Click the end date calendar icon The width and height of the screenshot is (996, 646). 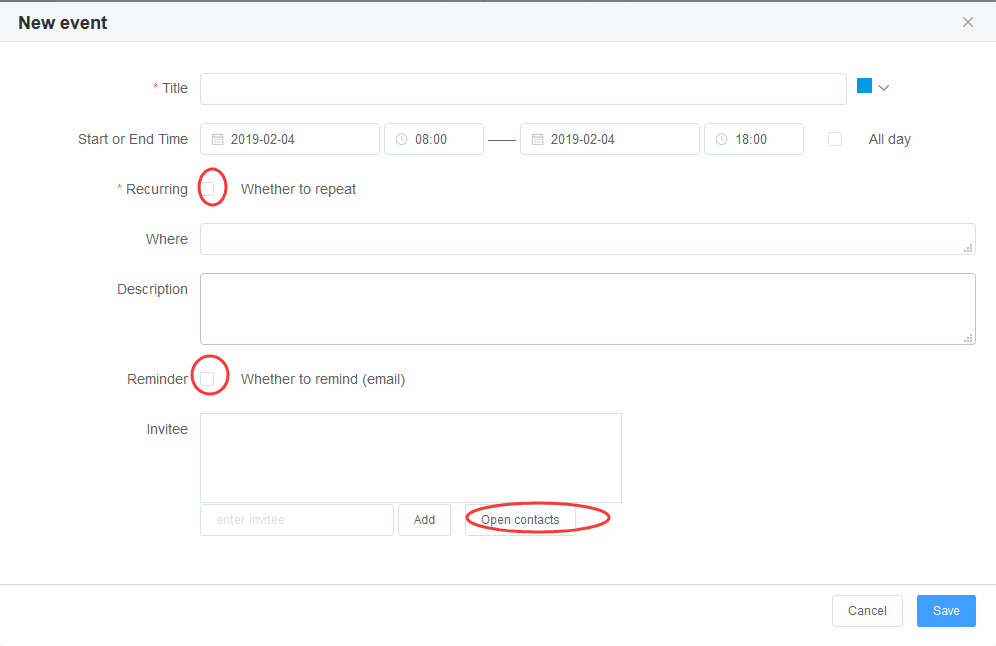(537, 139)
